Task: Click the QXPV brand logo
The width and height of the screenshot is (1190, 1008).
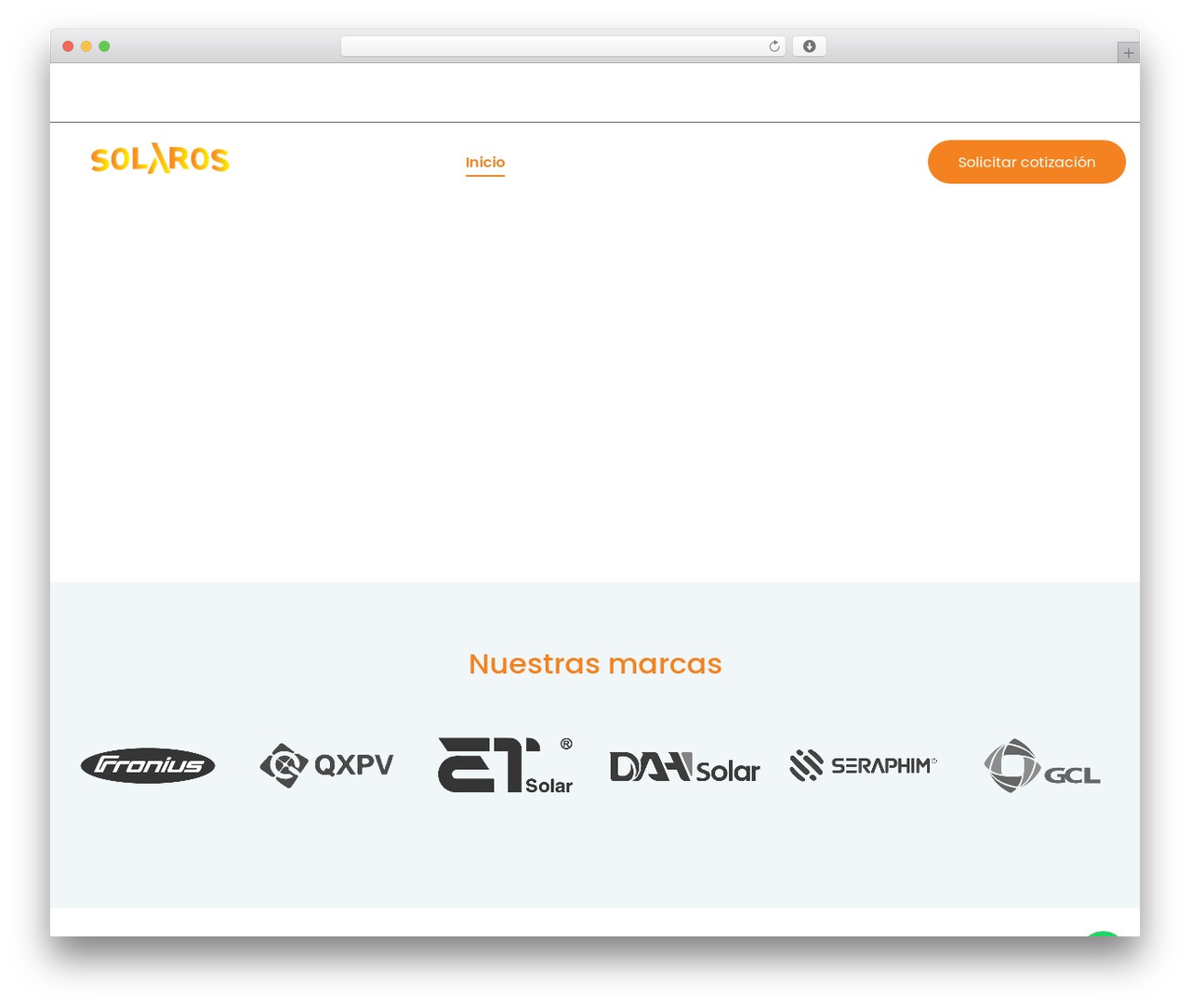Action: click(x=326, y=765)
